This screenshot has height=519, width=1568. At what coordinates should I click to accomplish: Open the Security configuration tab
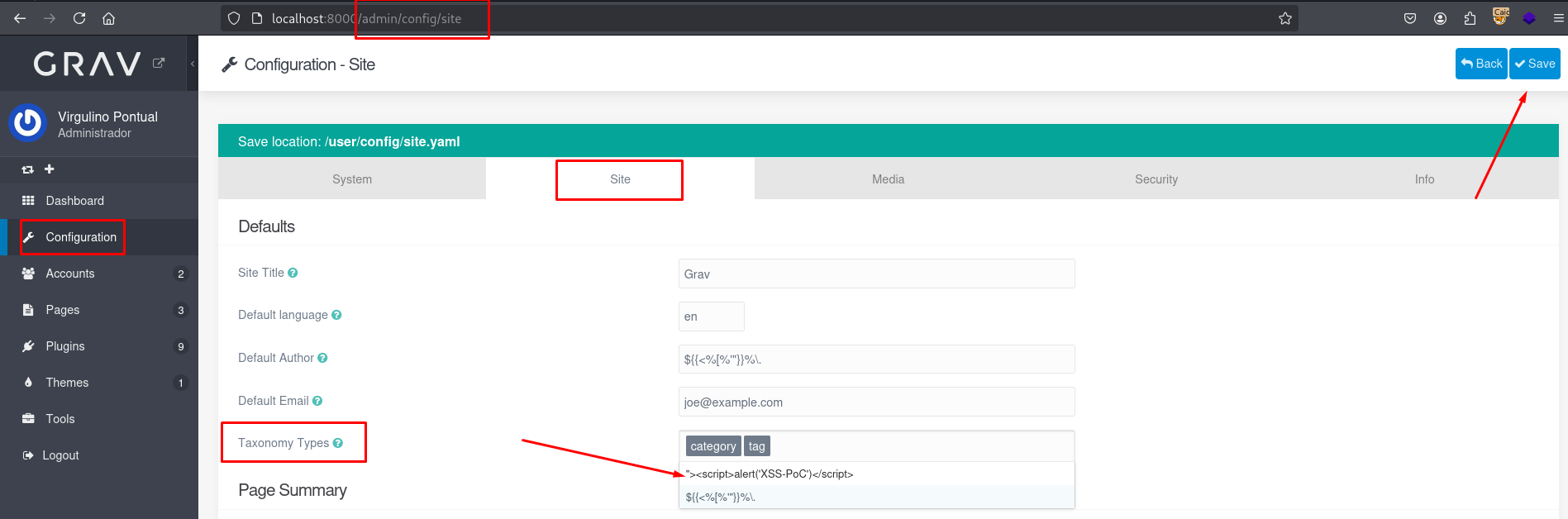pos(1156,179)
